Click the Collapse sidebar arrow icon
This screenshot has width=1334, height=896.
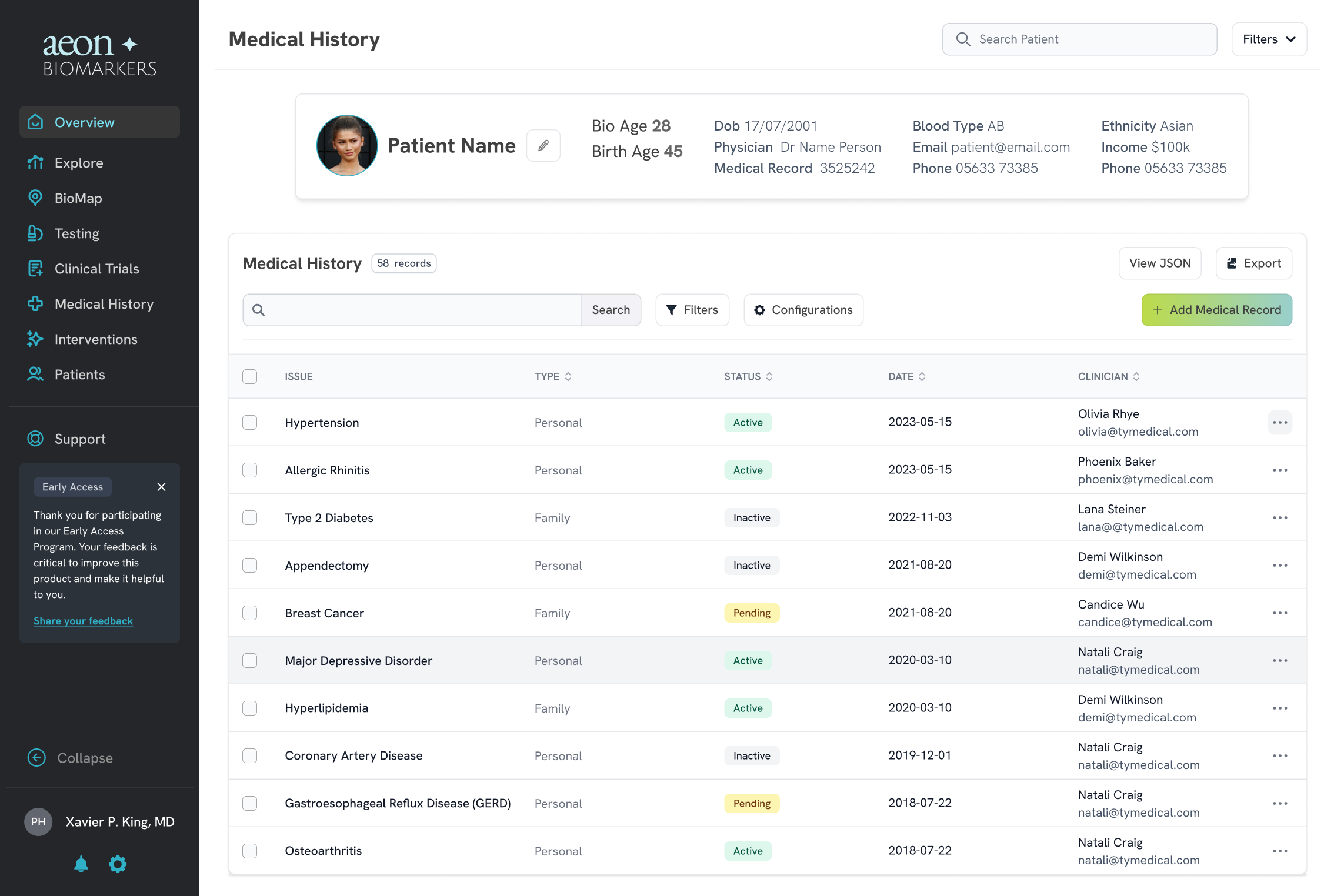(x=36, y=758)
